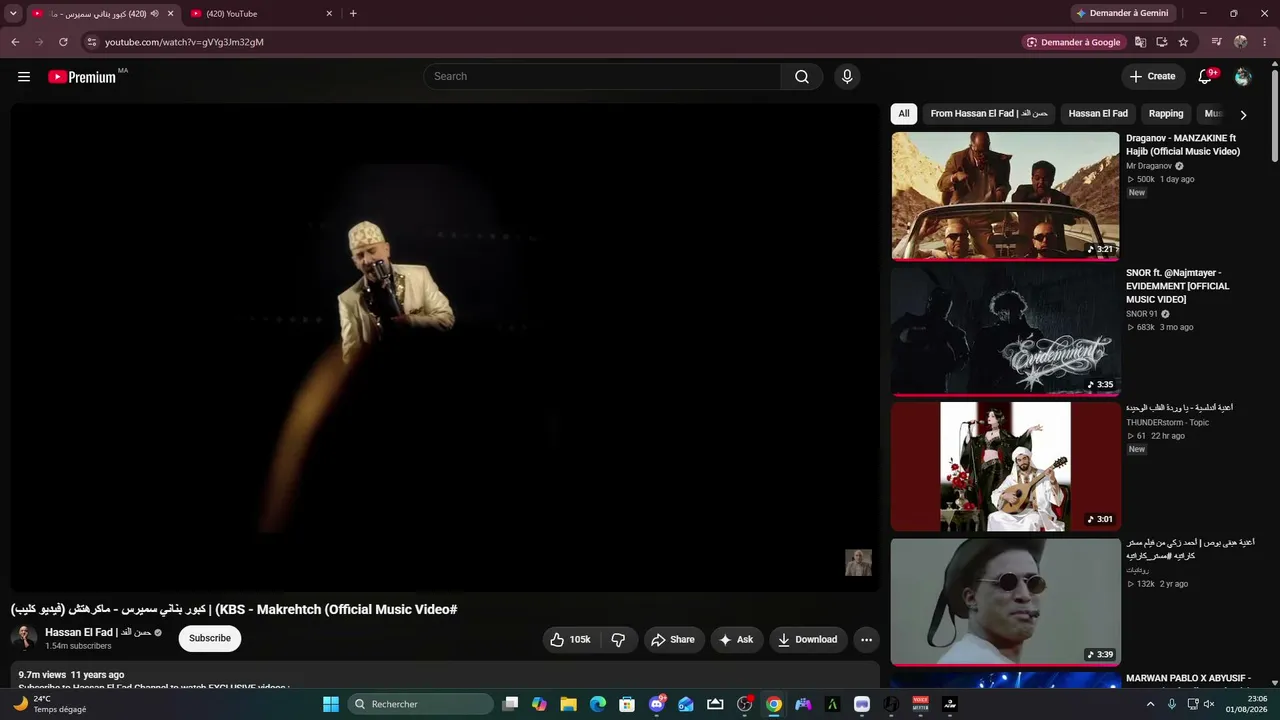The width and height of the screenshot is (1280, 720).
Task: Mute the playing tab's audio icon
Action: click(x=155, y=14)
